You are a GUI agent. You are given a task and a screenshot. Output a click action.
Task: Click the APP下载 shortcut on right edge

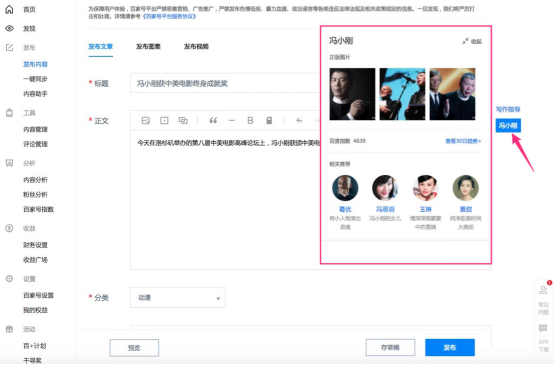click(x=543, y=346)
